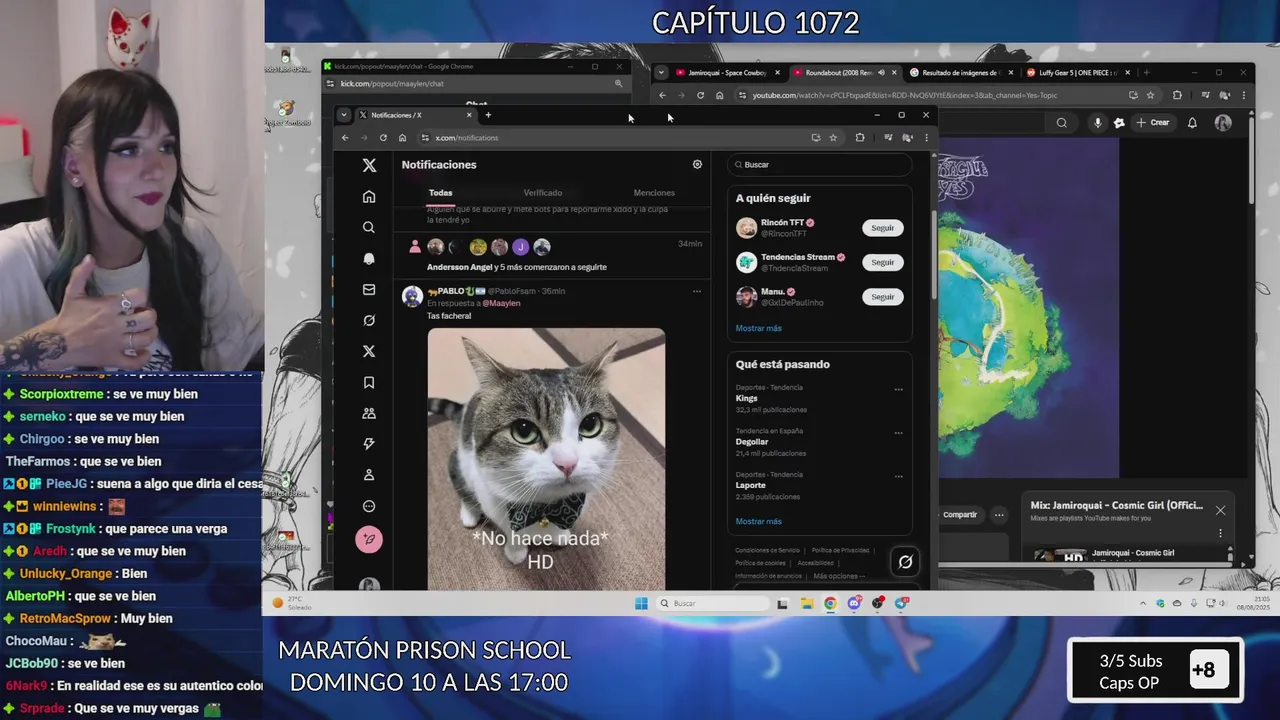The width and height of the screenshot is (1280, 720).
Task: Click the x.com/notifications address bar
Action: [x=610, y=138]
